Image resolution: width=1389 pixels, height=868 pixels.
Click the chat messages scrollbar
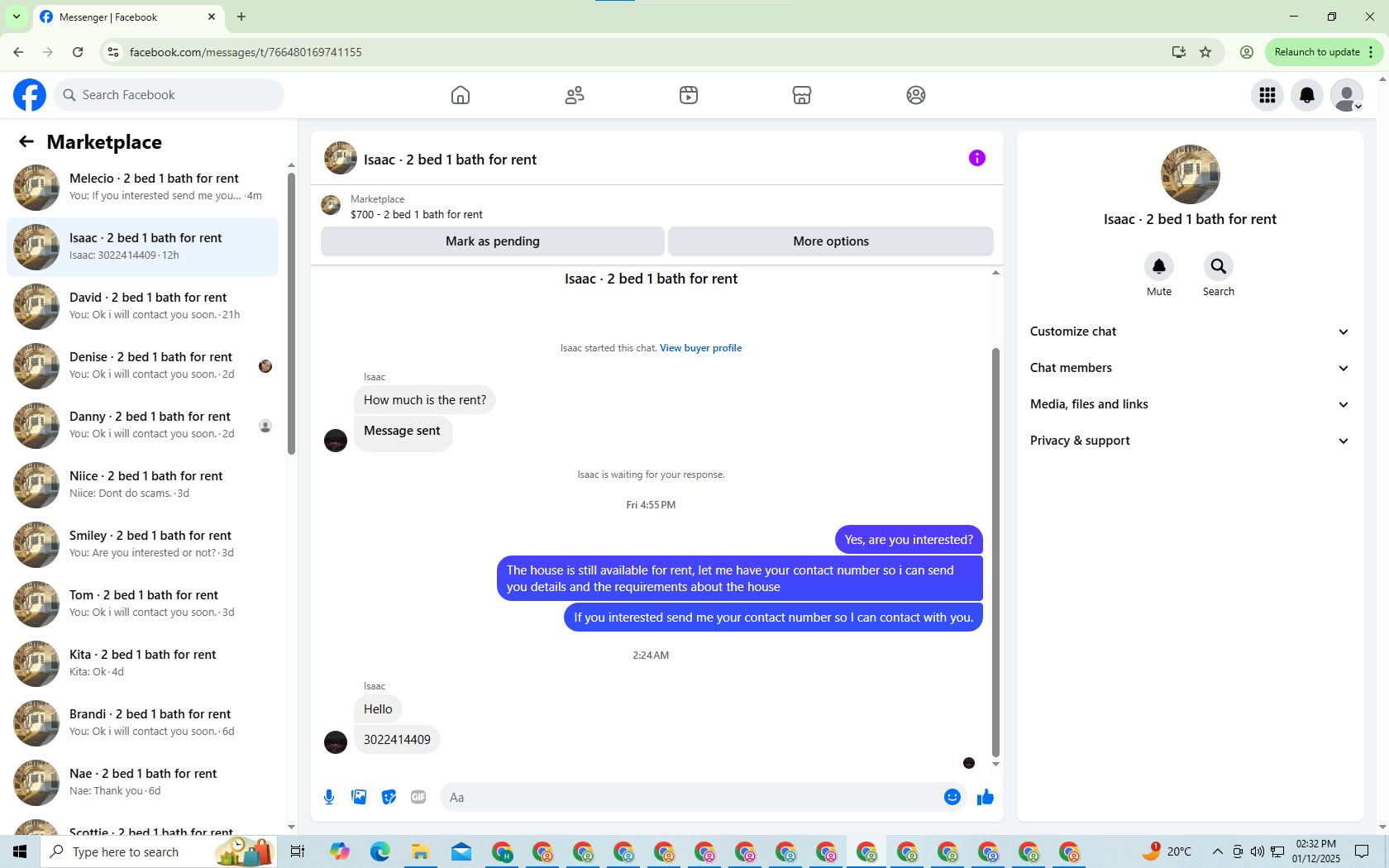(995, 552)
